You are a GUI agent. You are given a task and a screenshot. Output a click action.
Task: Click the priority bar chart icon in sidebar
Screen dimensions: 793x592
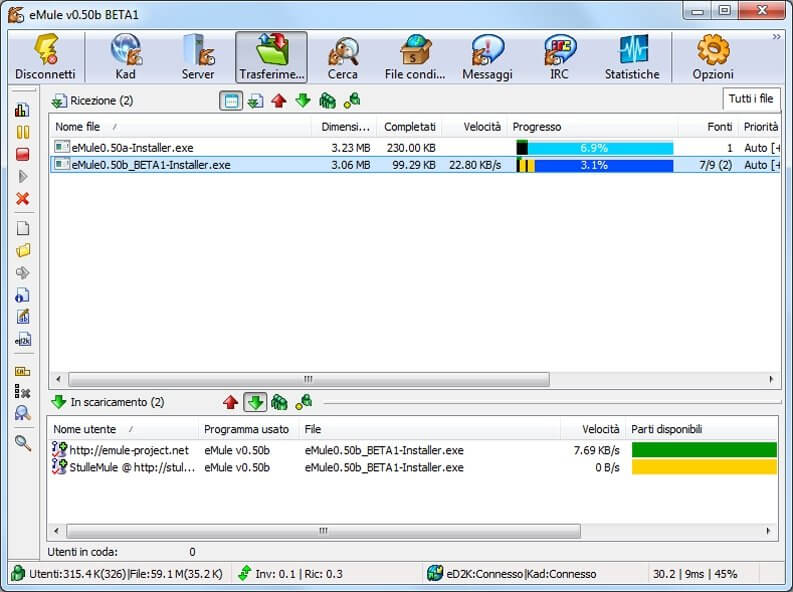(22, 110)
